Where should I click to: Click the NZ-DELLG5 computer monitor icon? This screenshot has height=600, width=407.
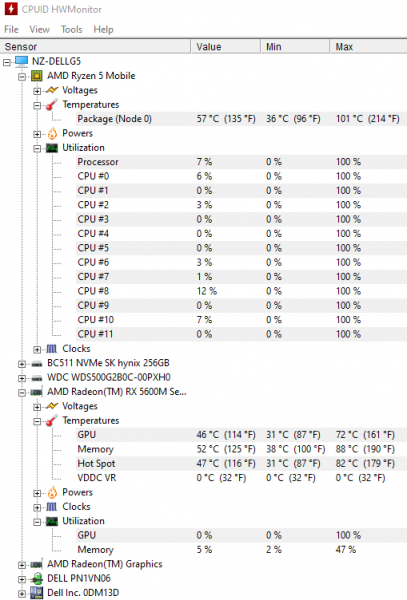click(x=21, y=61)
